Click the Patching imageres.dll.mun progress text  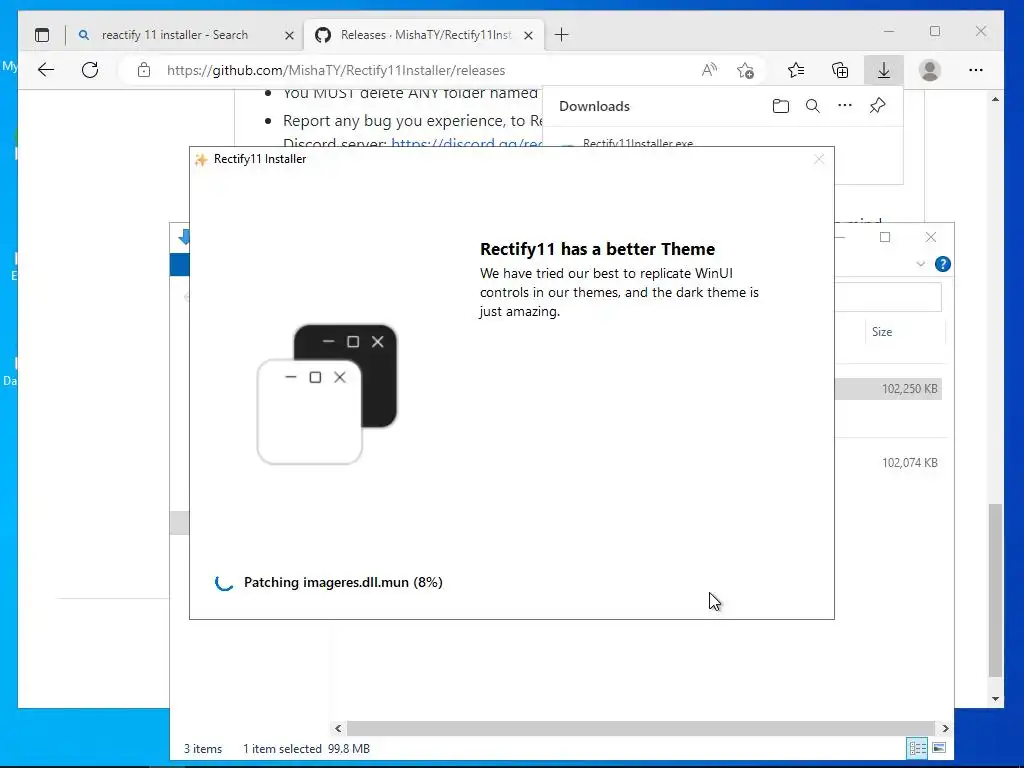[x=343, y=583]
